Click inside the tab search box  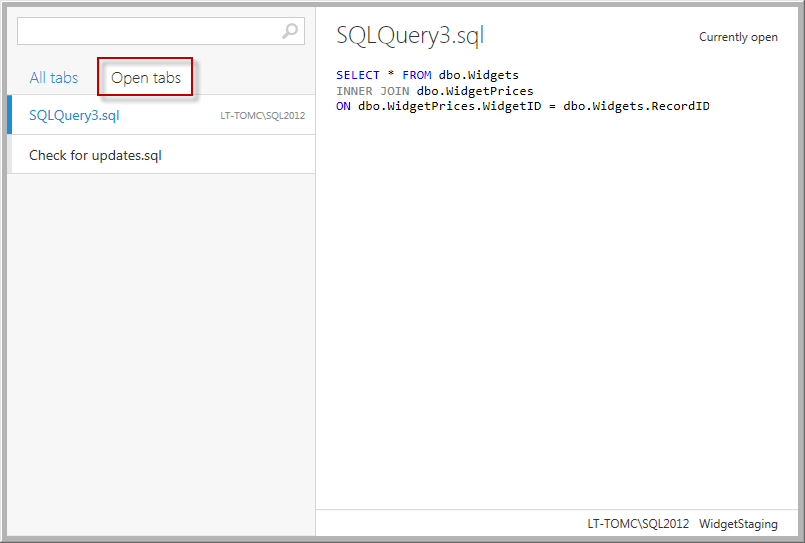150,31
